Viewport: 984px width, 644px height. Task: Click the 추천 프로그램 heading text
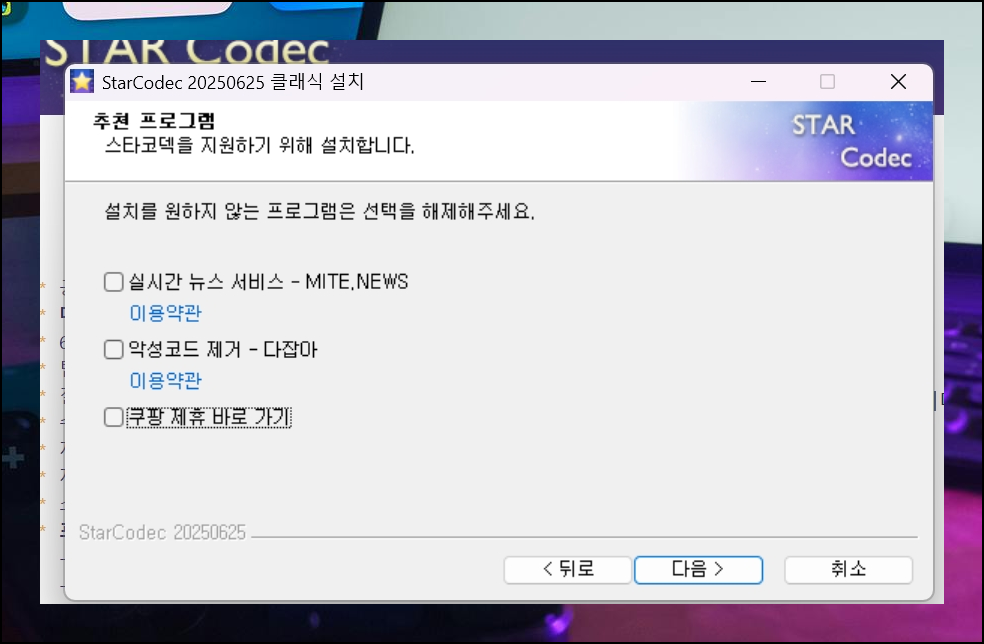click(x=154, y=121)
